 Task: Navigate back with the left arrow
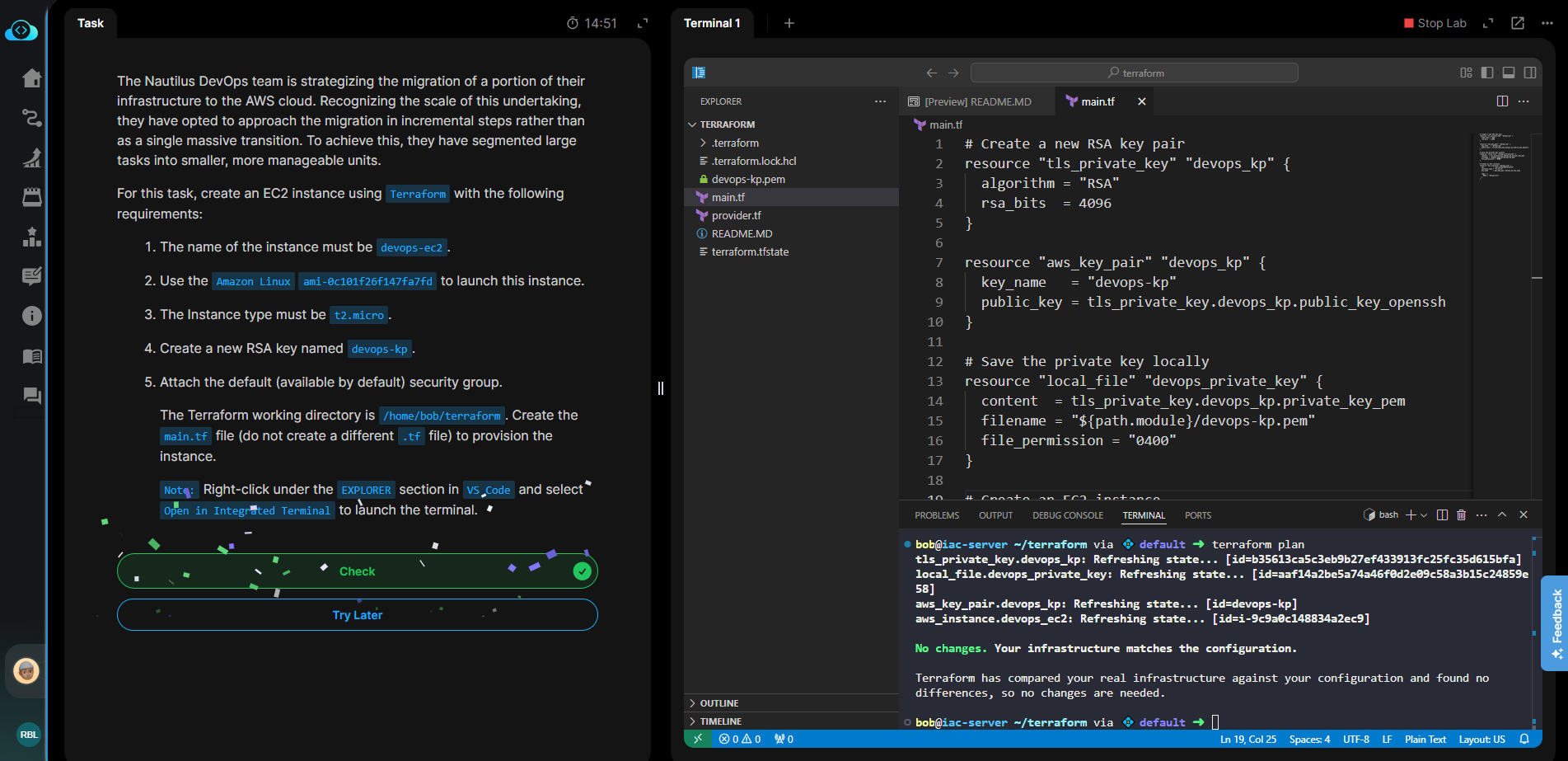coord(931,73)
